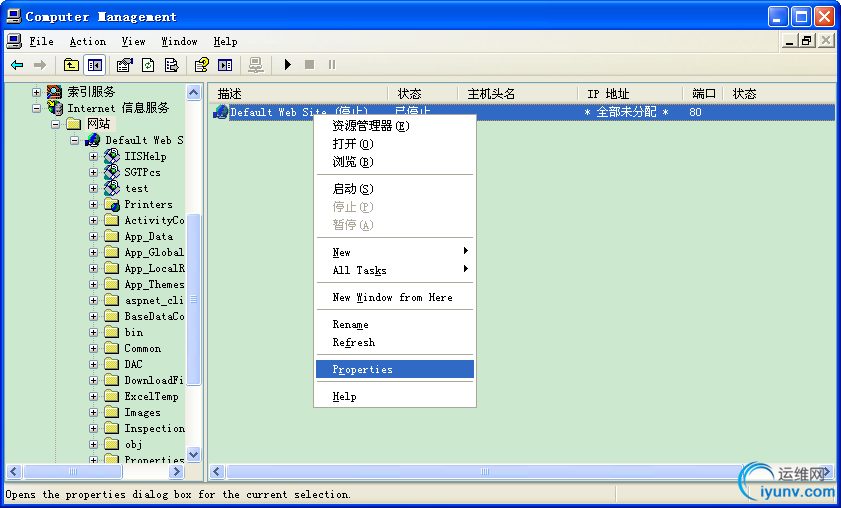
Task: Choose Refresh in the context menu
Action: pos(395,342)
